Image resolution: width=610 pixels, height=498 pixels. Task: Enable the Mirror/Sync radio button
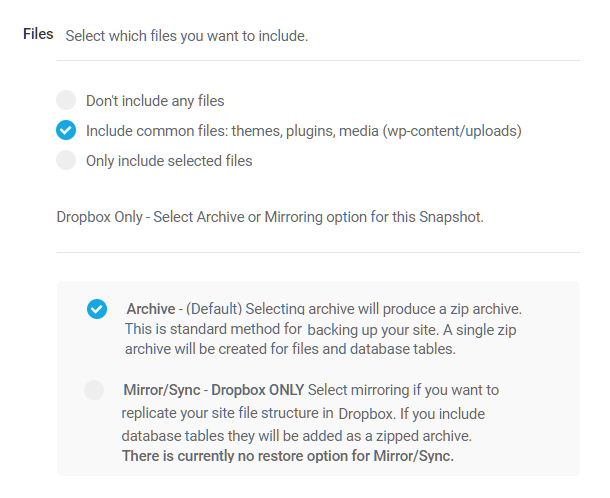(x=94, y=390)
